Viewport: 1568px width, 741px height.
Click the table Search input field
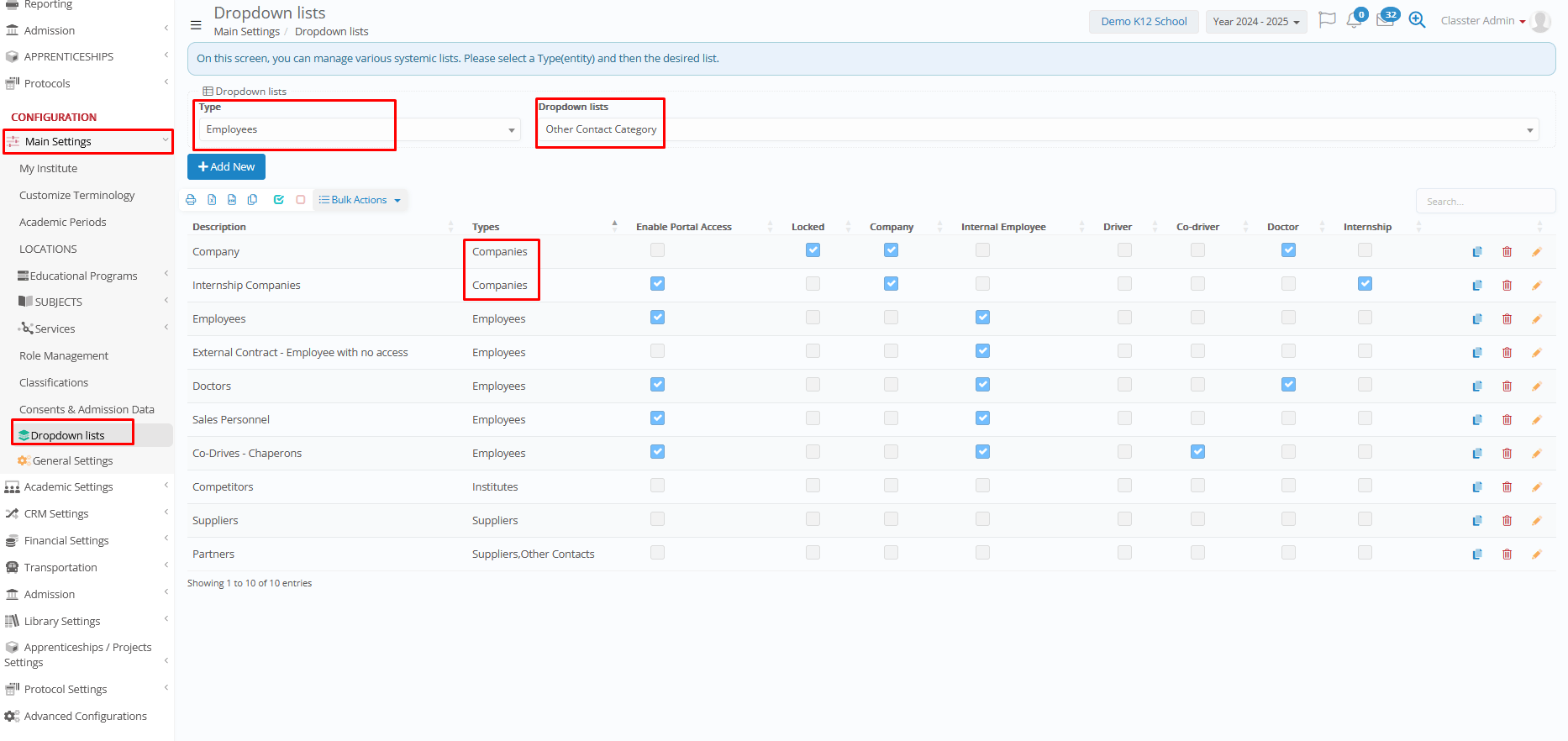(1484, 202)
